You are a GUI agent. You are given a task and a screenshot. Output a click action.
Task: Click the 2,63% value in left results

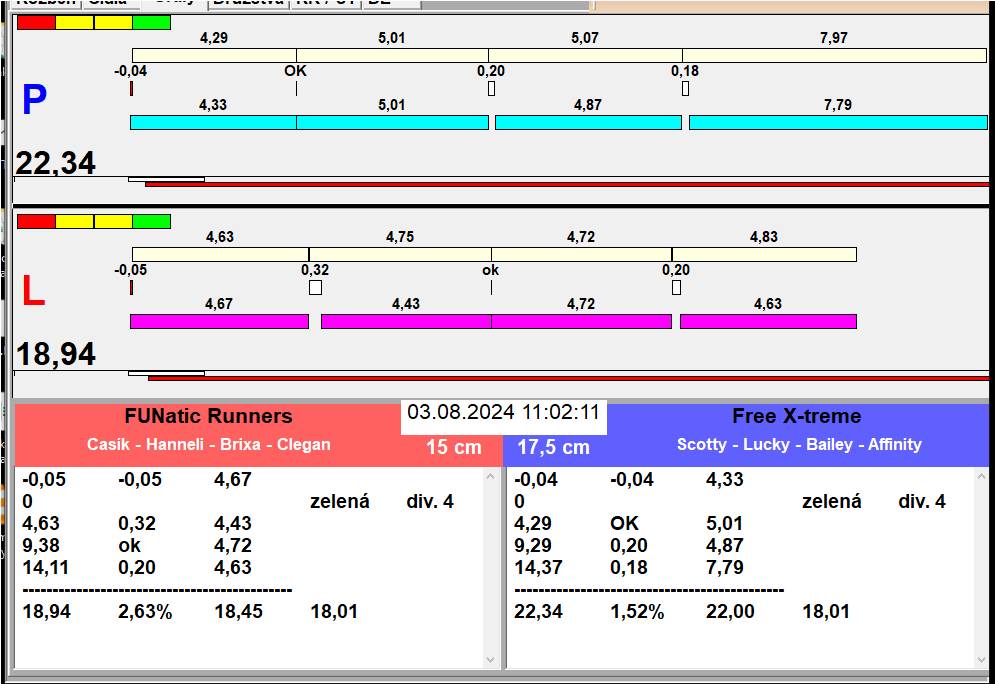click(x=145, y=612)
